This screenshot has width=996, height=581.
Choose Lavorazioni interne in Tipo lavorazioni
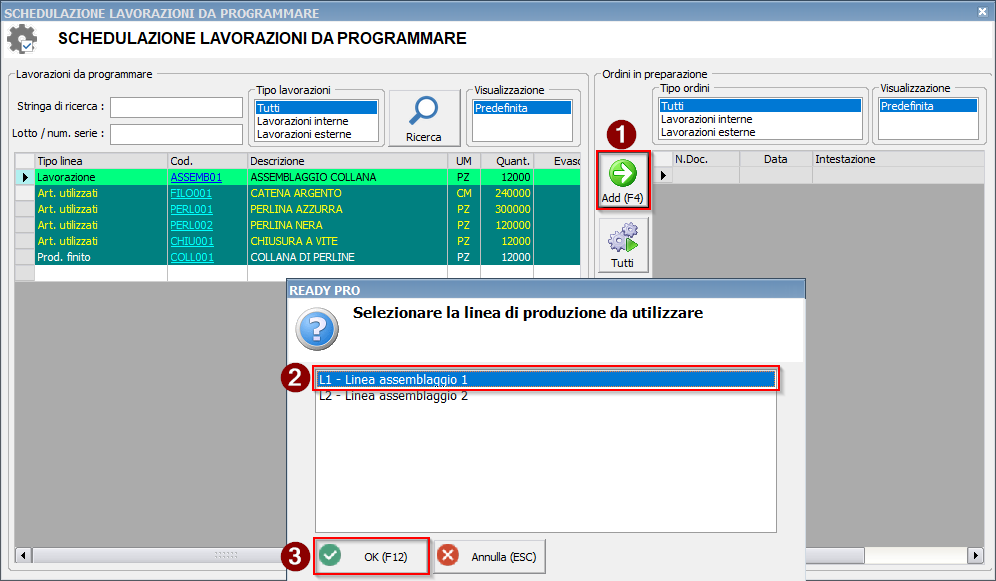pos(302,121)
